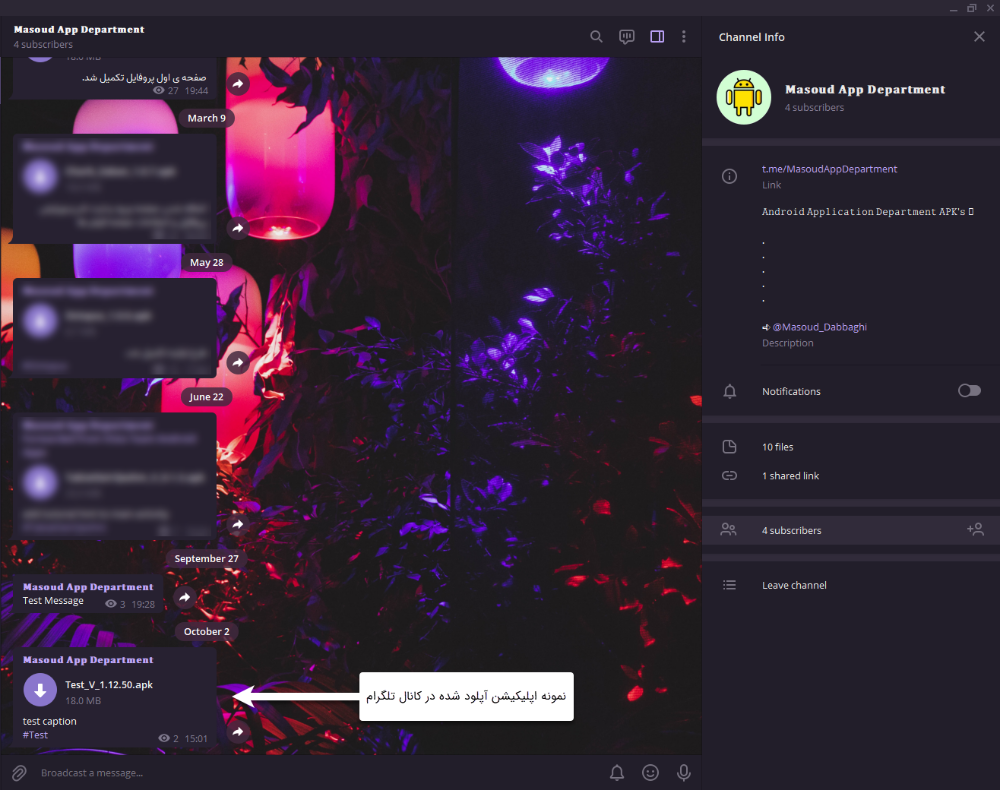Click the "Android Application Department APK's" description text
The height and width of the screenshot is (790, 1000).
pos(864,212)
